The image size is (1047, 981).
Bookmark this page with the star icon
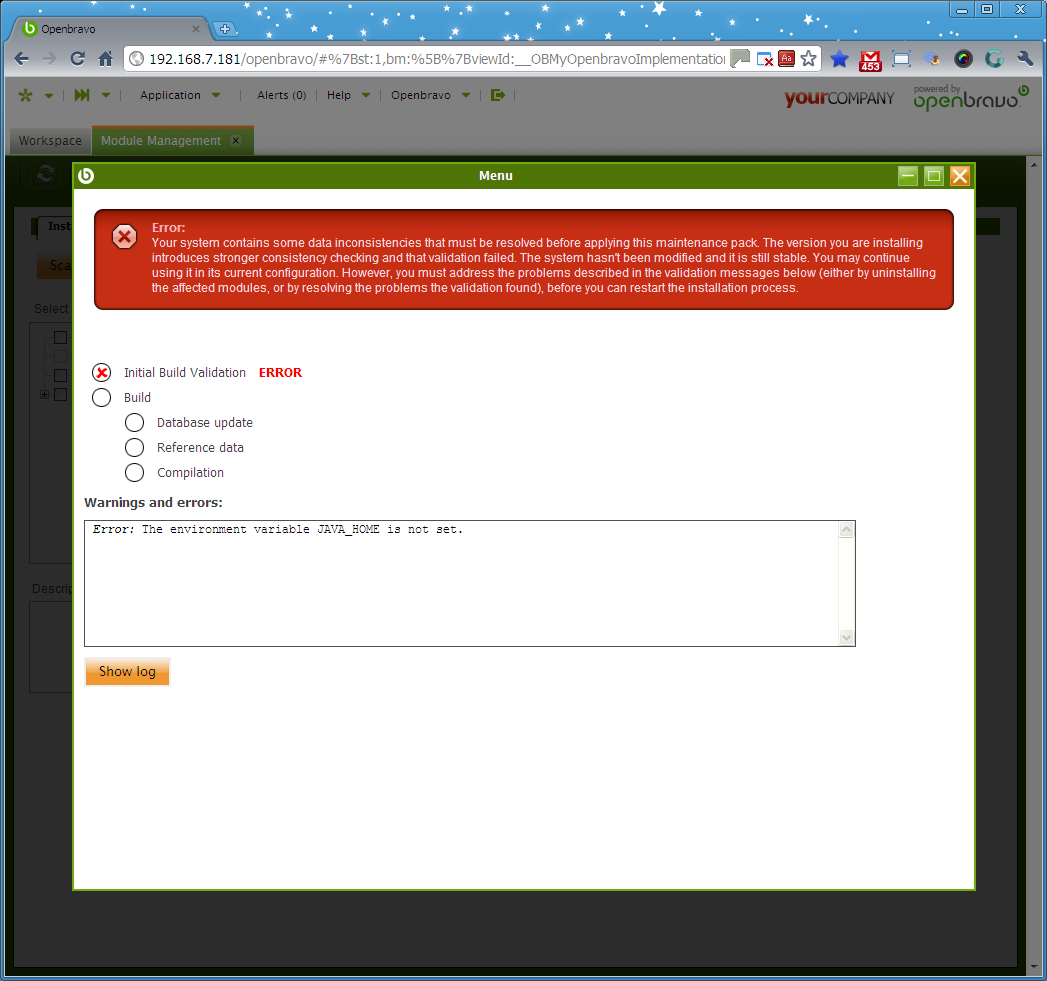click(x=809, y=59)
